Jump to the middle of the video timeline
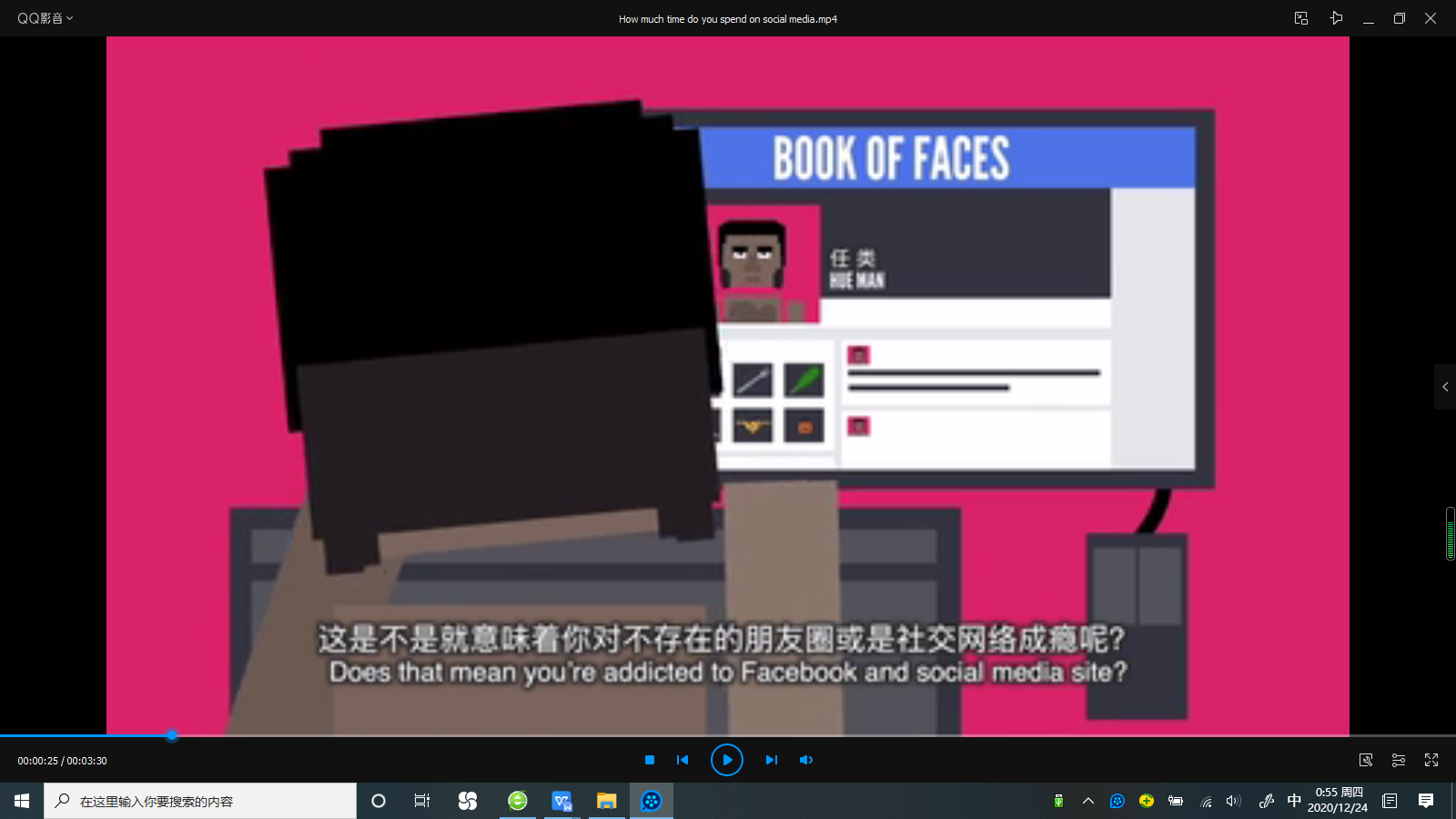This screenshot has height=819, width=1456. (728, 735)
